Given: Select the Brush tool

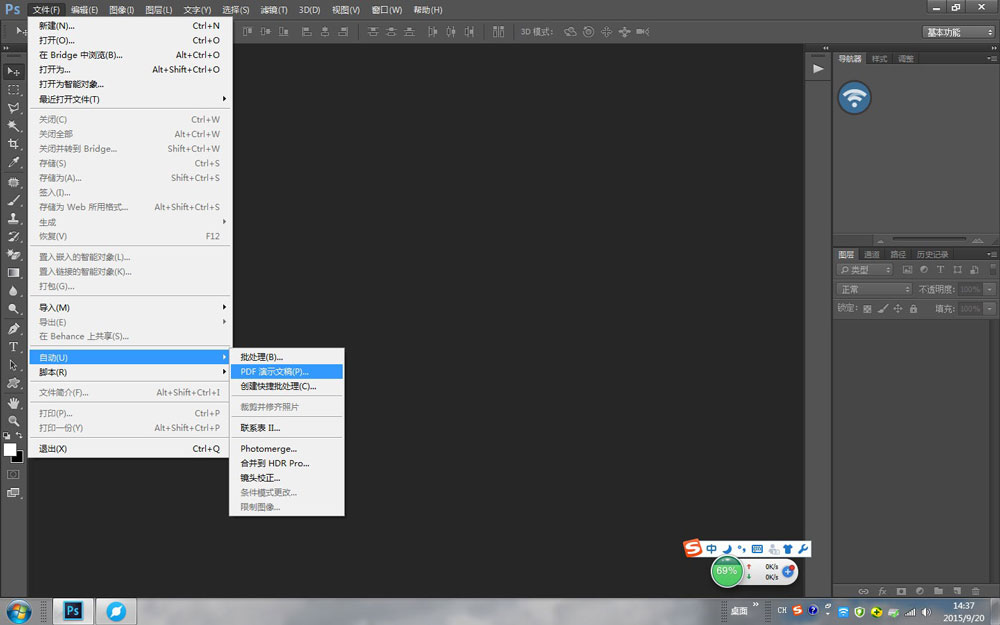Looking at the screenshot, I should pos(13,200).
